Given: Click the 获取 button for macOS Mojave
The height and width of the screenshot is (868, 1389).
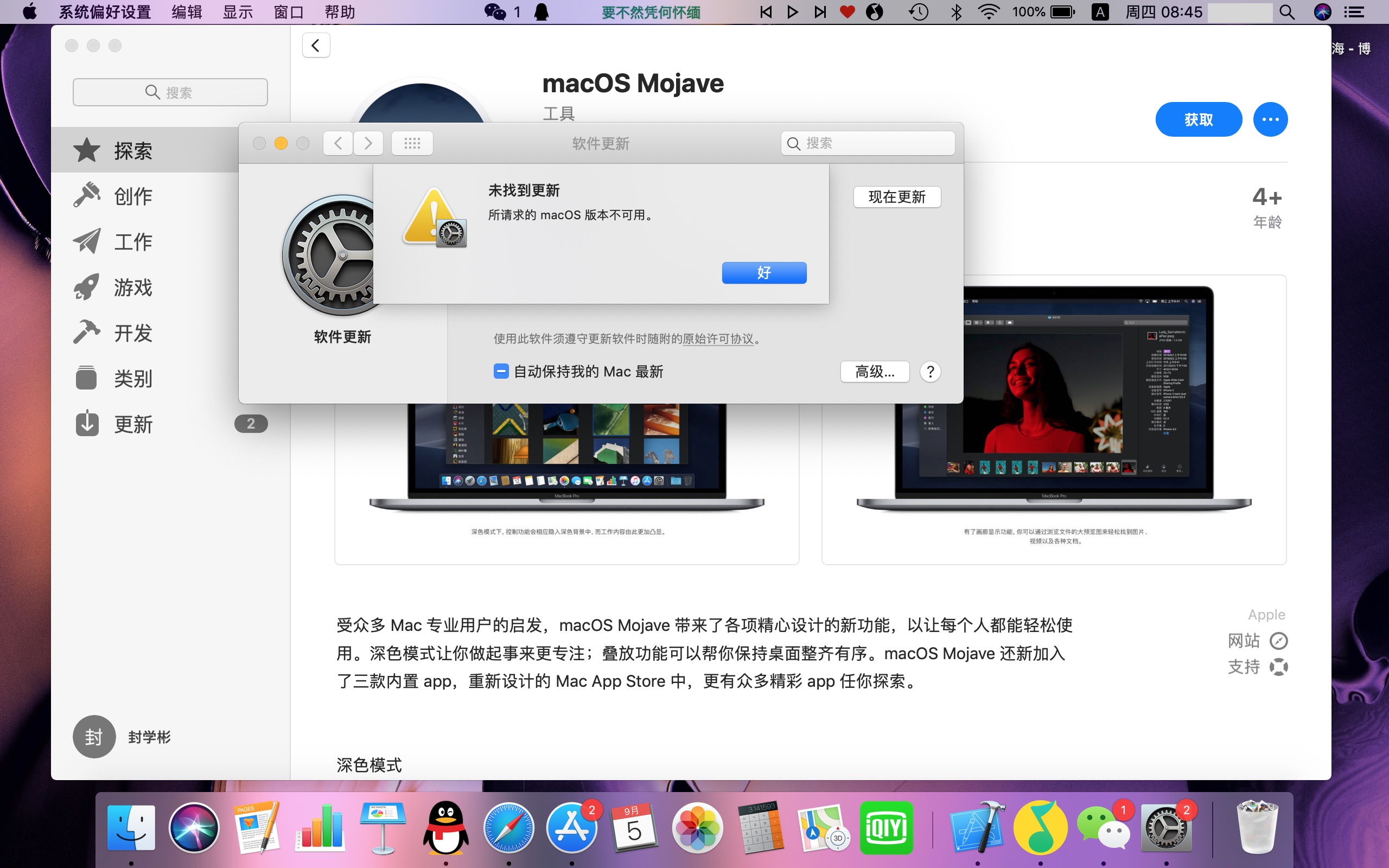Looking at the screenshot, I should pyautogui.click(x=1198, y=119).
